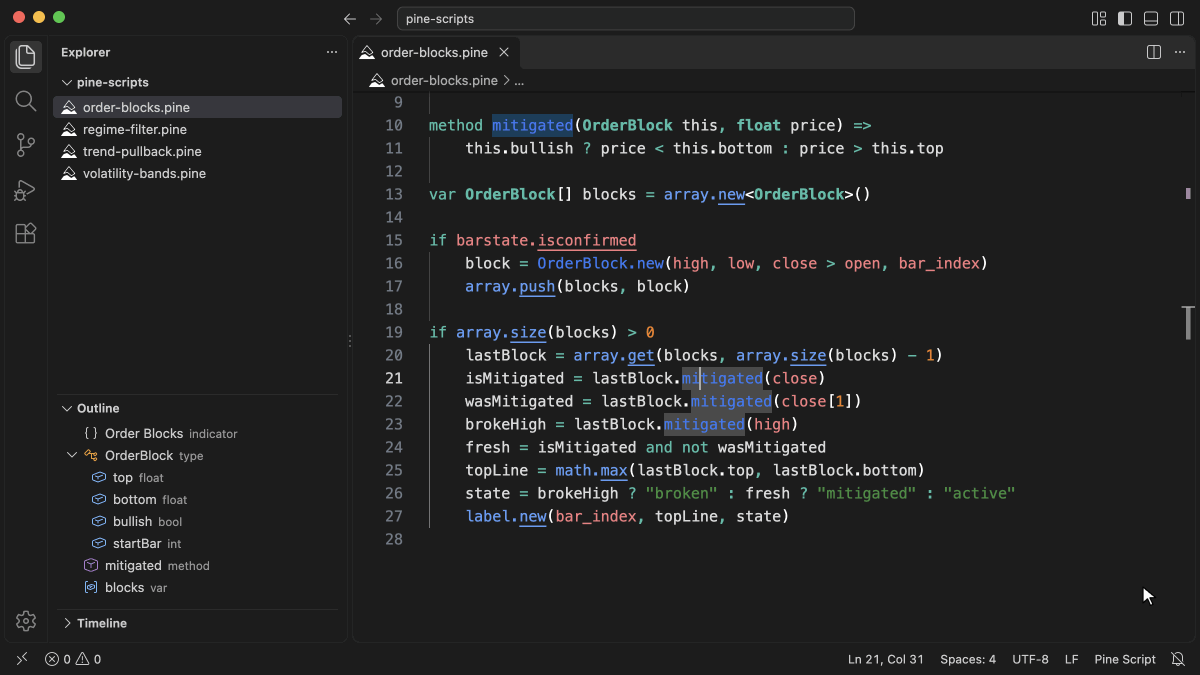The image size is (1200, 675).
Task: Click the "broken" string on line 26
Action: tap(682, 493)
